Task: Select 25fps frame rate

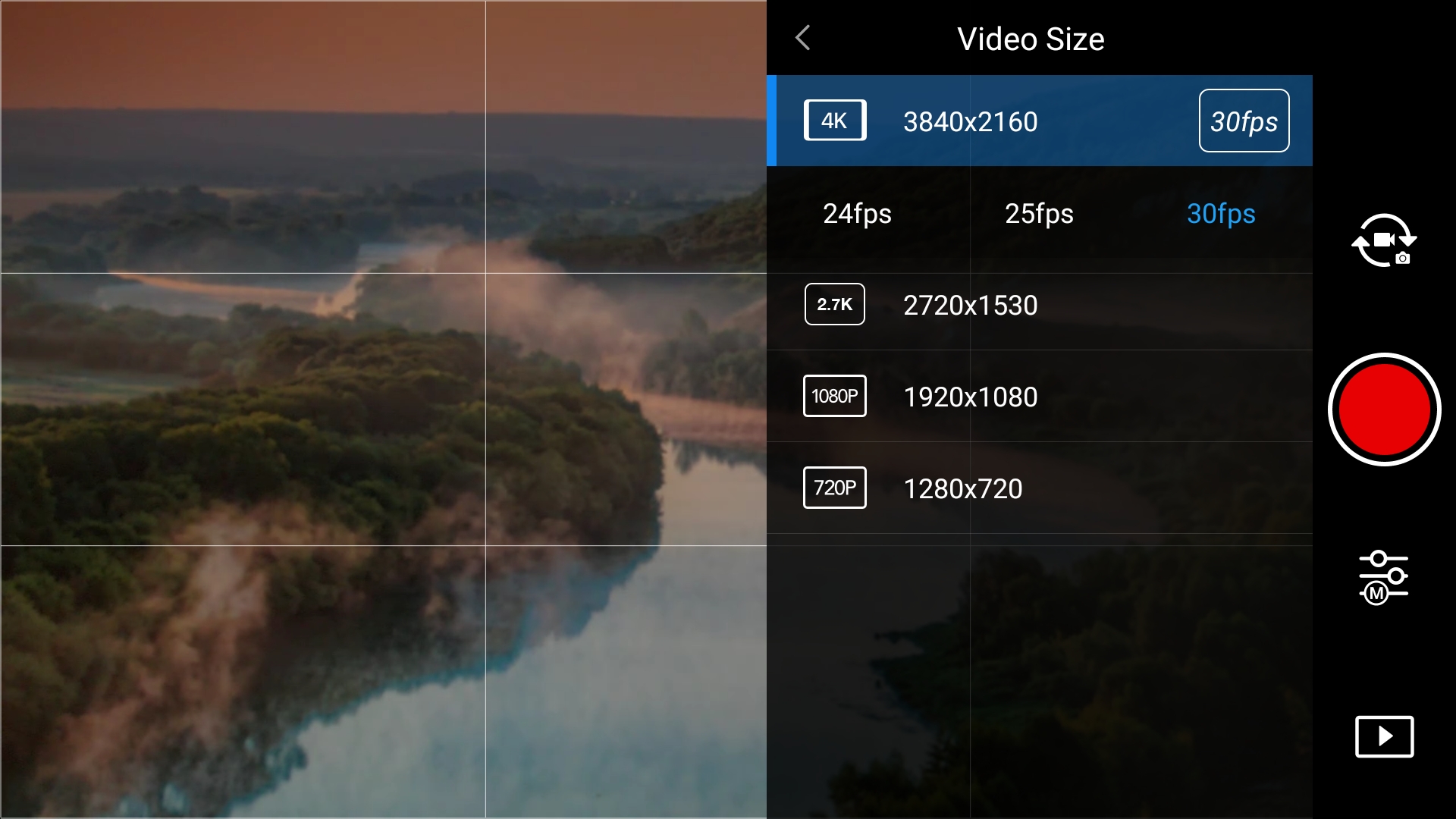Action: (1039, 214)
